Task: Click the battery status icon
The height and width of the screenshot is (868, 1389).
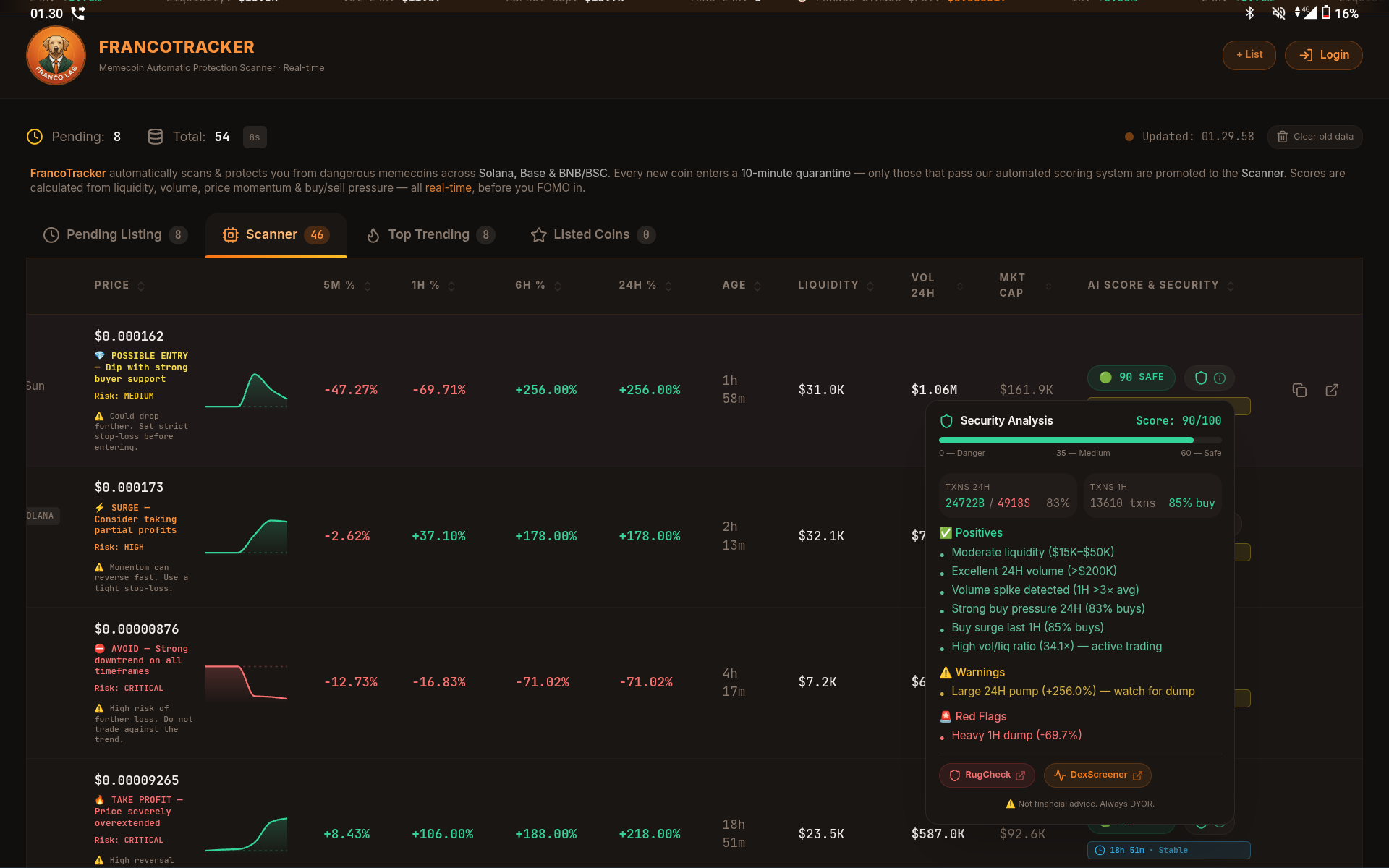Action: tap(1326, 13)
